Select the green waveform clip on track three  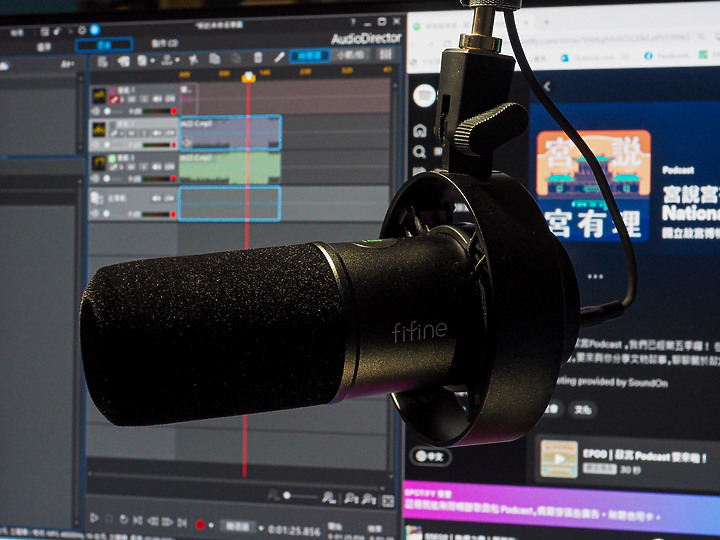point(230,167)
